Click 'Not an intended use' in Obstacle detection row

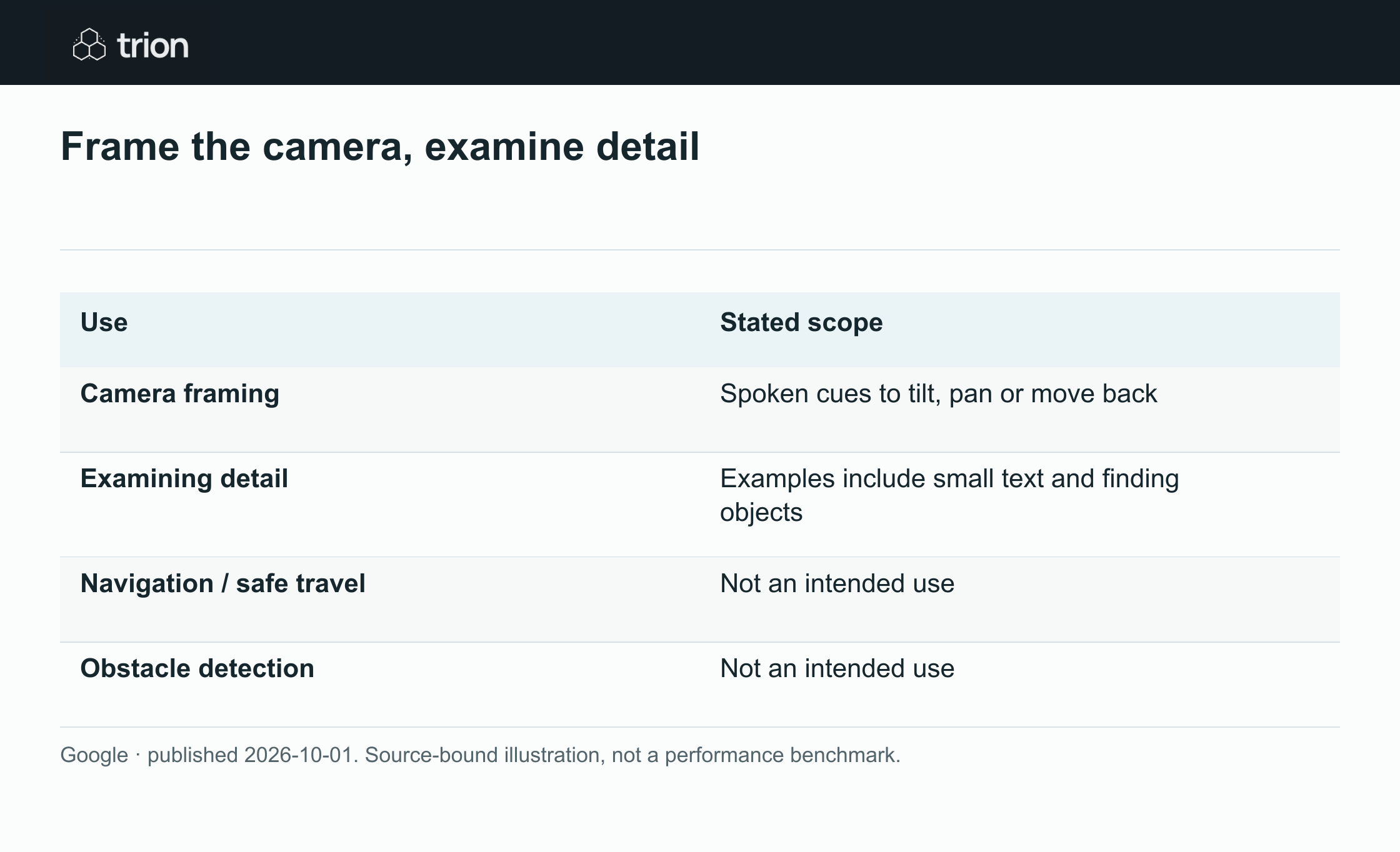(837, 668)
